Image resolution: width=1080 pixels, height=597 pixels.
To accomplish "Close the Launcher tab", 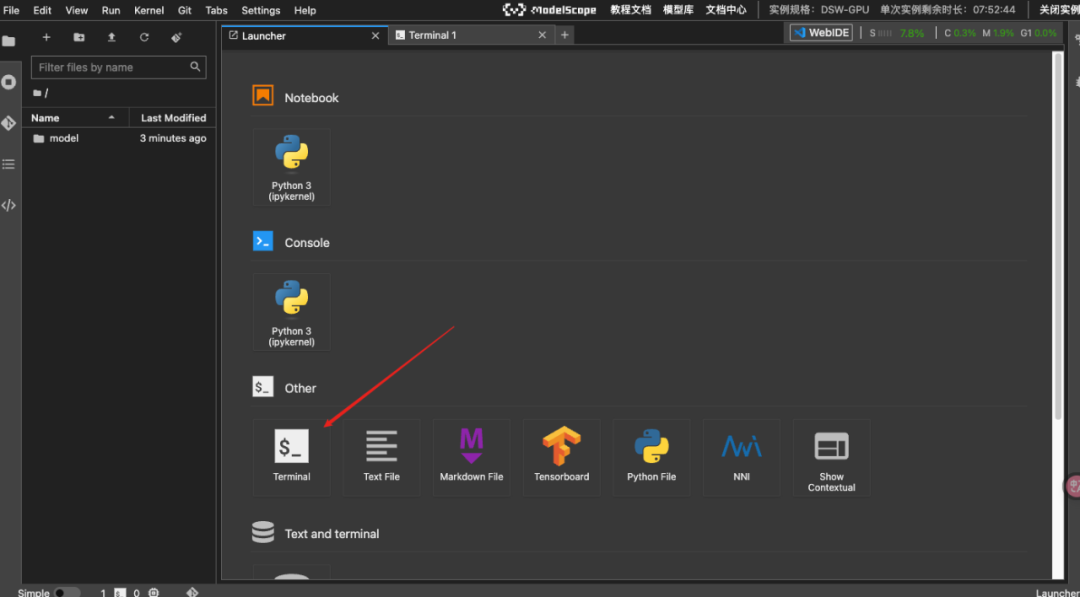I will 375,35.
